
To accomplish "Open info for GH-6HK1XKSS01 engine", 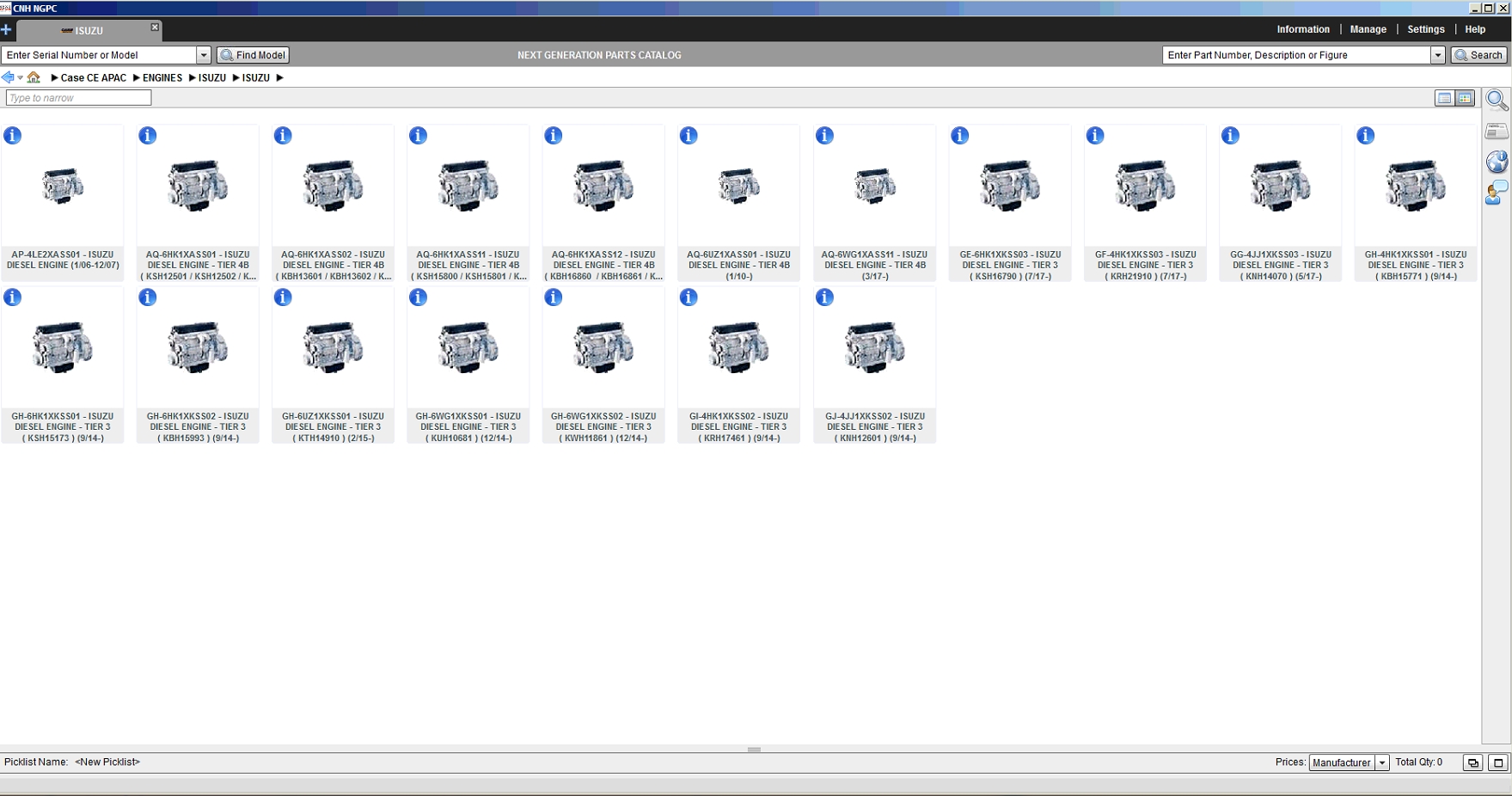I will pos(13,297).
